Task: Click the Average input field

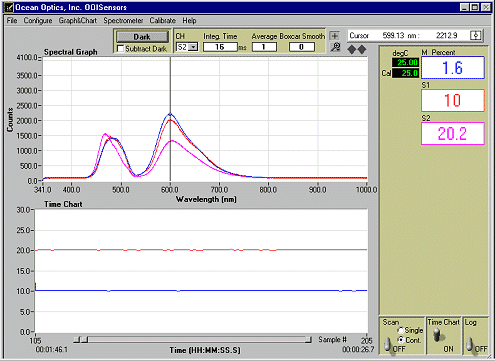Action: [264, 47]
